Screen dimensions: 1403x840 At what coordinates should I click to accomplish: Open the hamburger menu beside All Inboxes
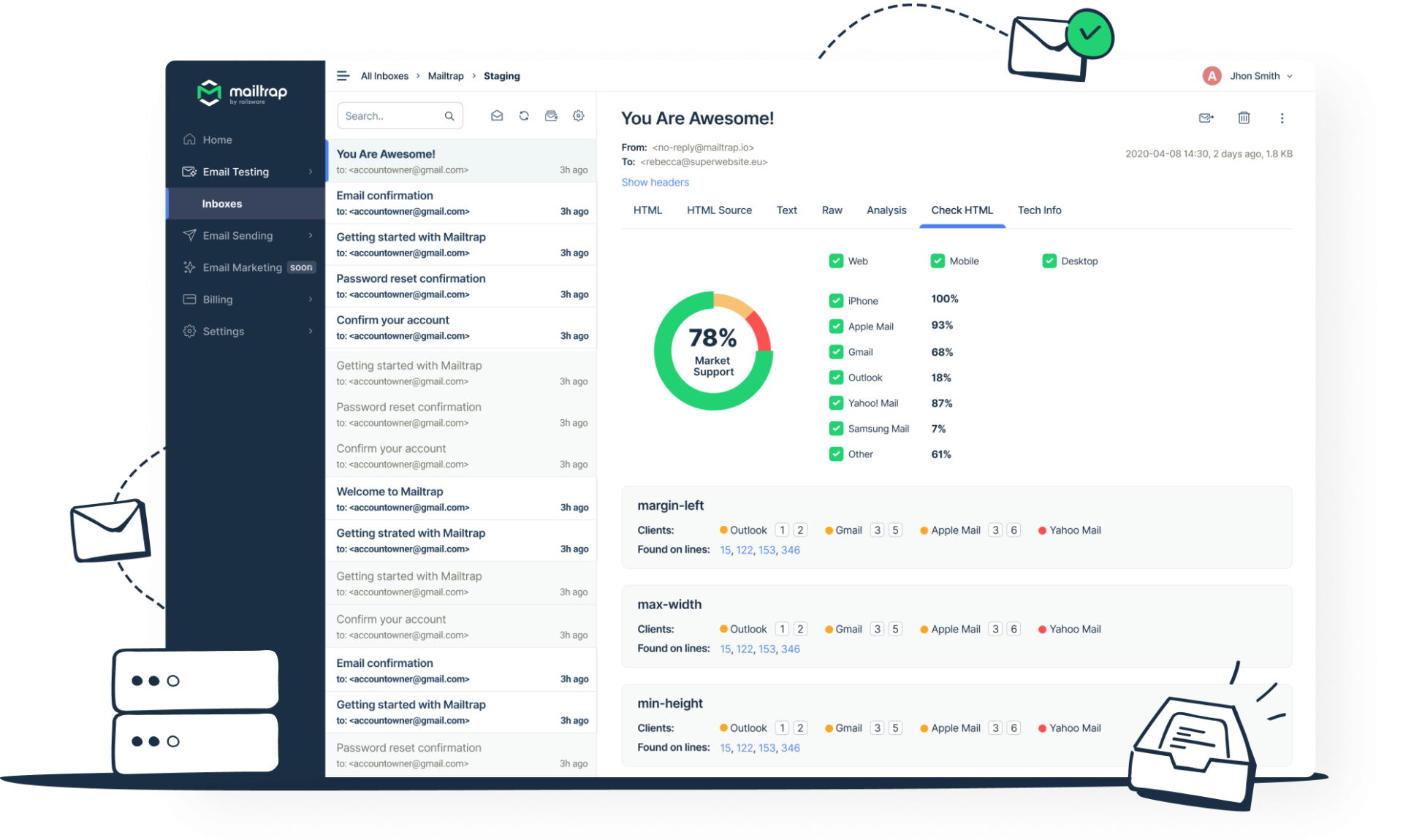343,75
